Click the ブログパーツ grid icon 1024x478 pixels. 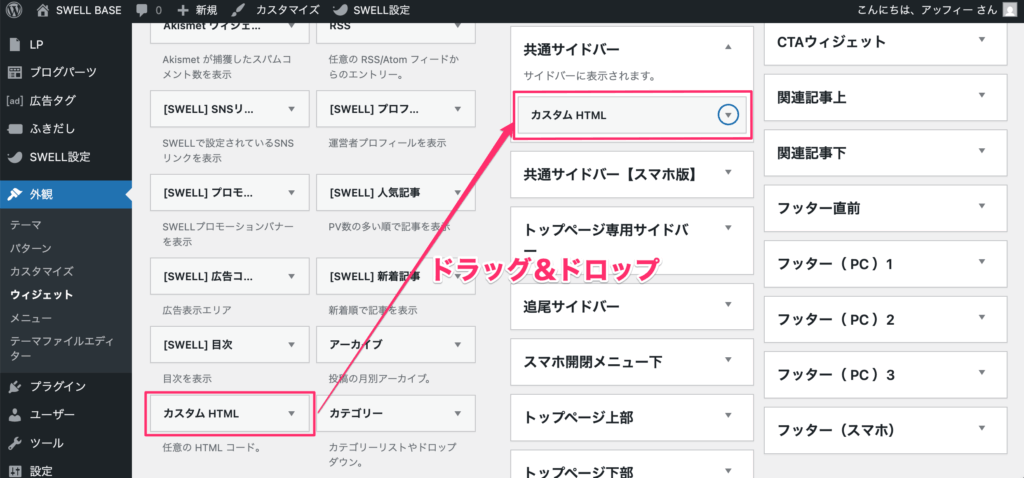[16, 72]
